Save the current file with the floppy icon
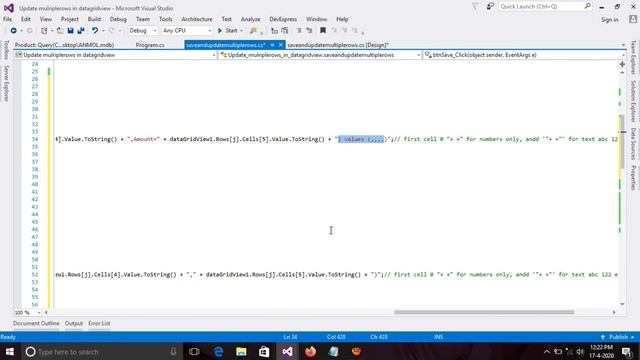The height and width of the screenshot is (360, 640). (x=70, y=31)
